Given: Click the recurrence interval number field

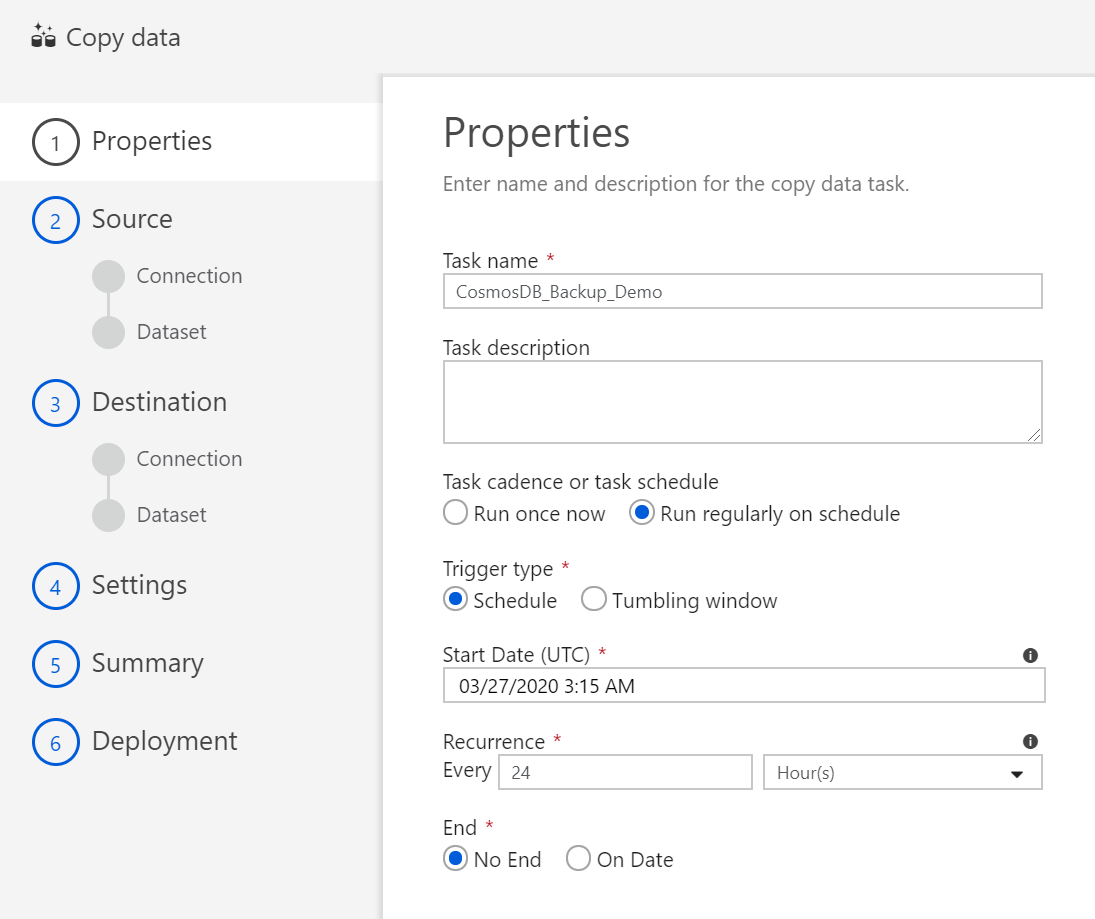Looking at the screenshot, I should [x=625, y=773].
